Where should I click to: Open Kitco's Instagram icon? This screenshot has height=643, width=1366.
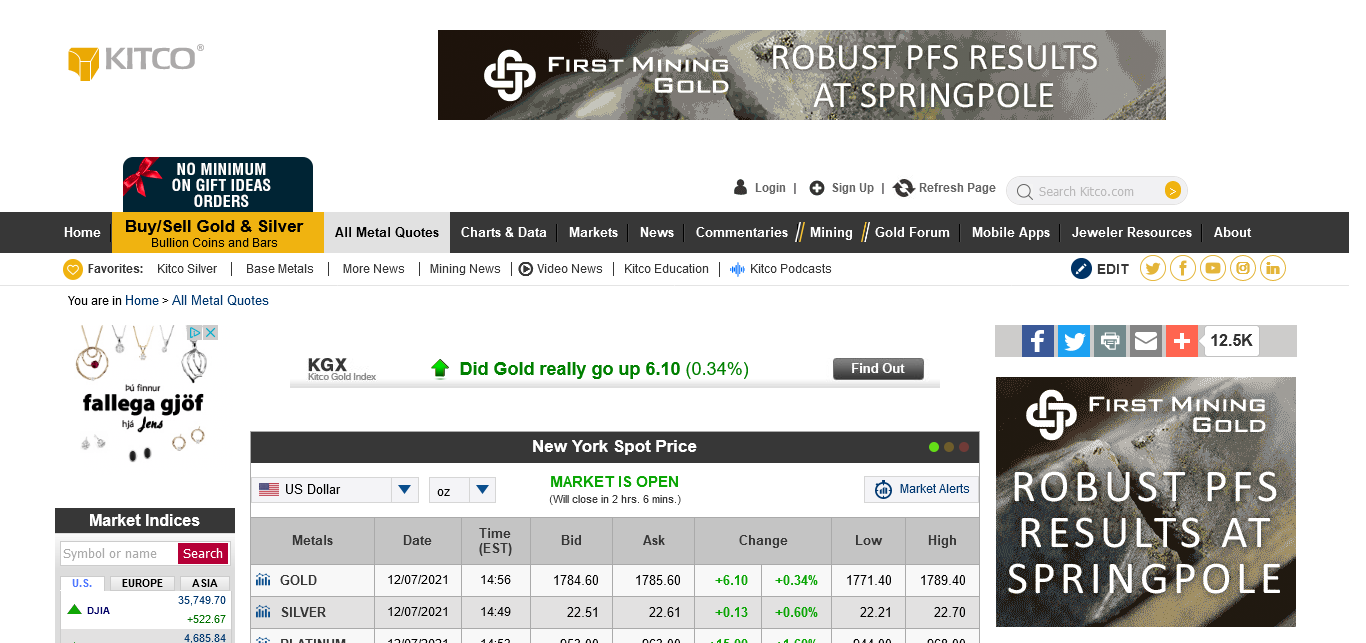click(x=1243, y=268)
